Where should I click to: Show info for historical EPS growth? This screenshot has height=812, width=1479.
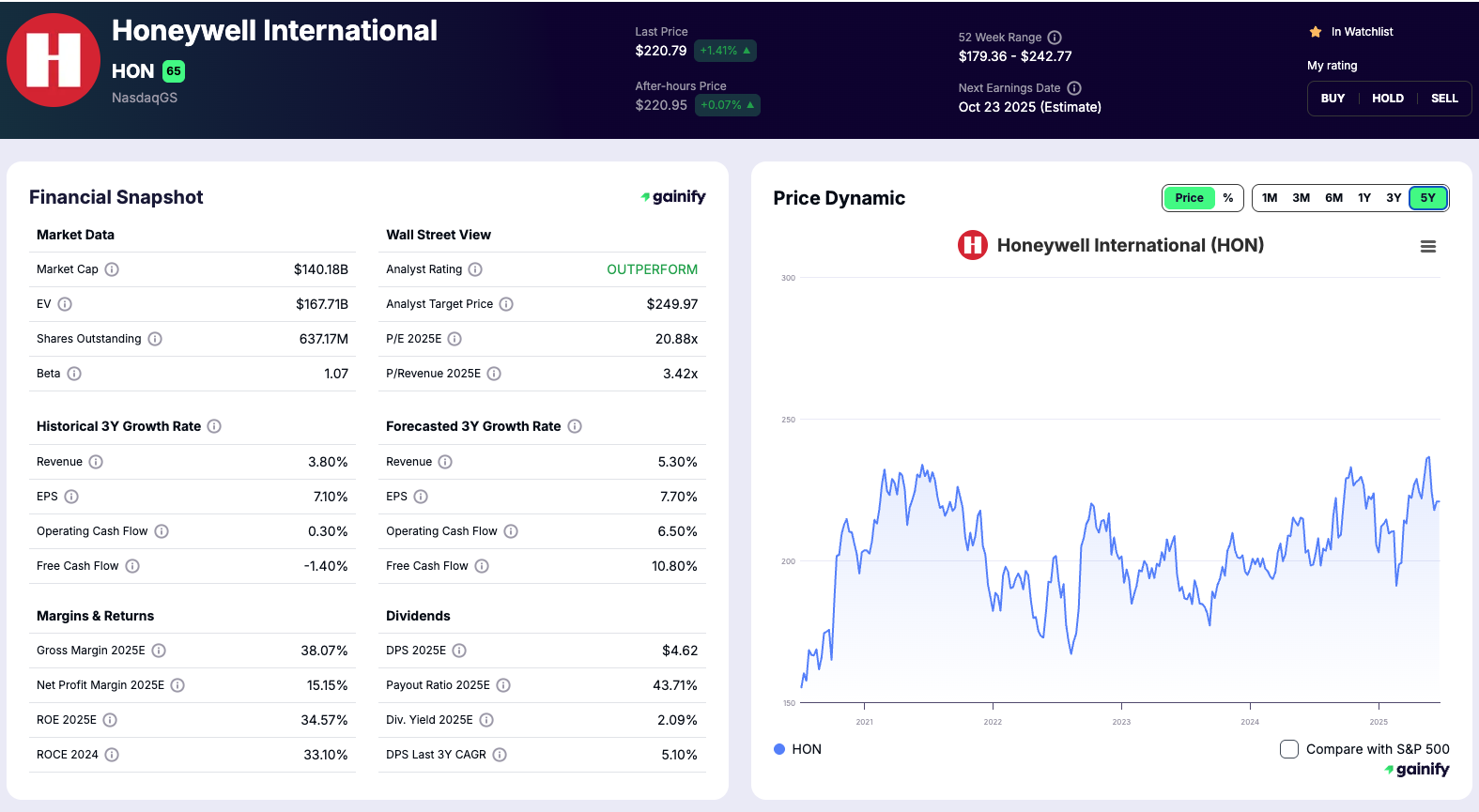[71, 497]
